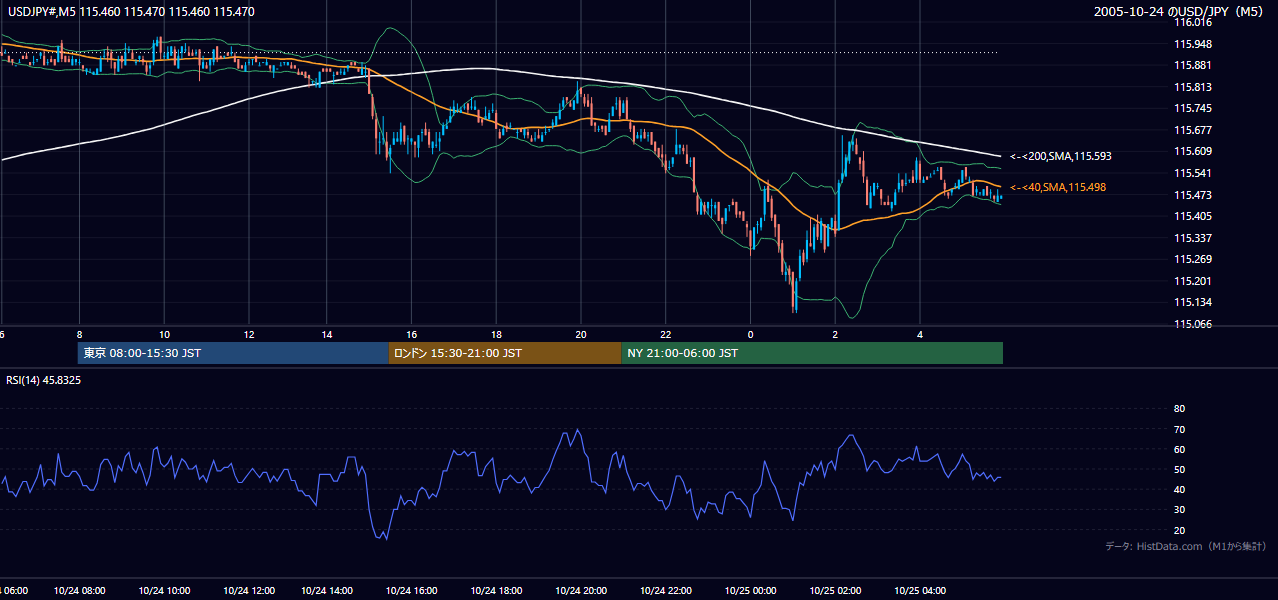Click RSI level 20 on the axis
The width and height of the screenshot is (1278, 600).
click(x=1180, y=530)
